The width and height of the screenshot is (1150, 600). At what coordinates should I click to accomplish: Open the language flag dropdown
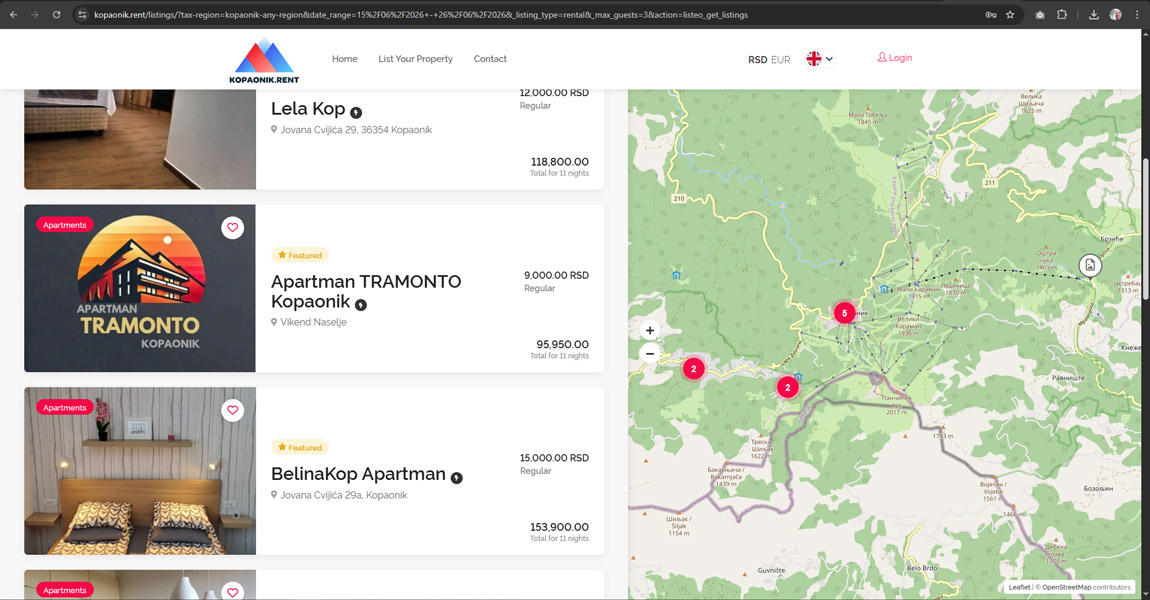point(820,59)
